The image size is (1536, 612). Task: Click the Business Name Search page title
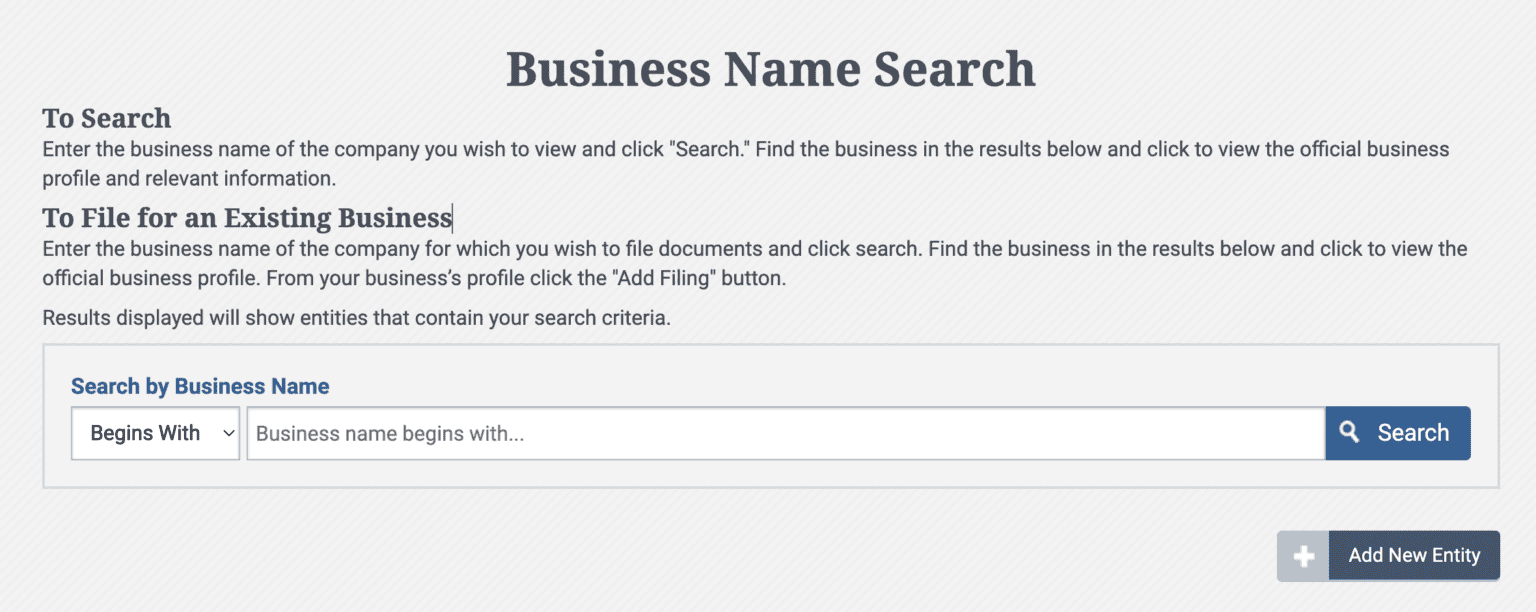coord(770,68)
